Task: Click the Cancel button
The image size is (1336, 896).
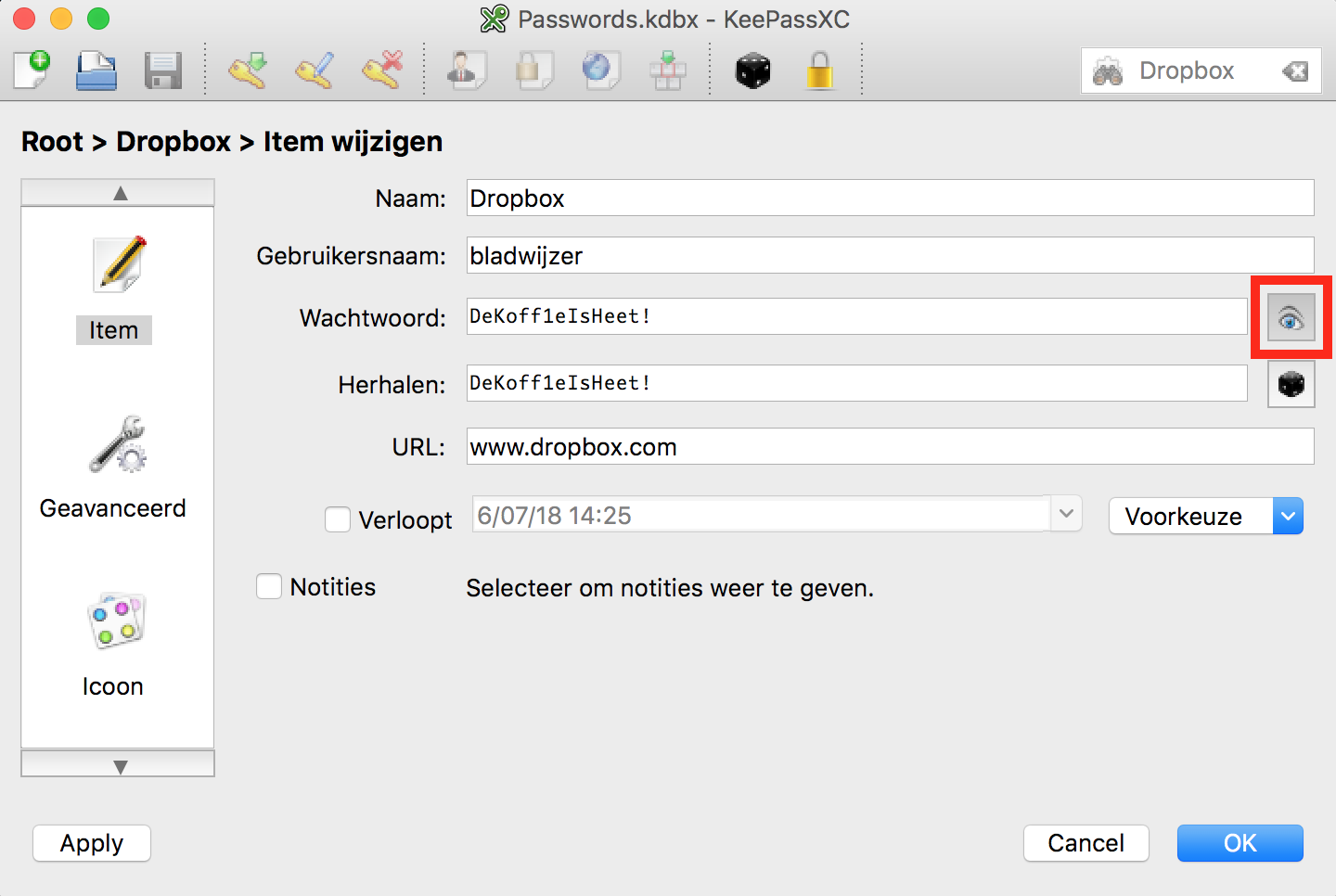Action: (1085, 843)
